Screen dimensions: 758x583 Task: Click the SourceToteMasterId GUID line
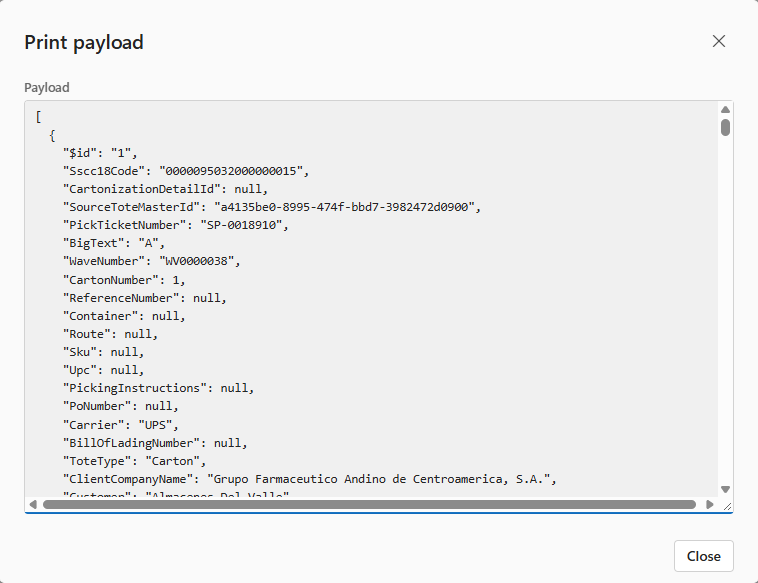tap(272, 207)
